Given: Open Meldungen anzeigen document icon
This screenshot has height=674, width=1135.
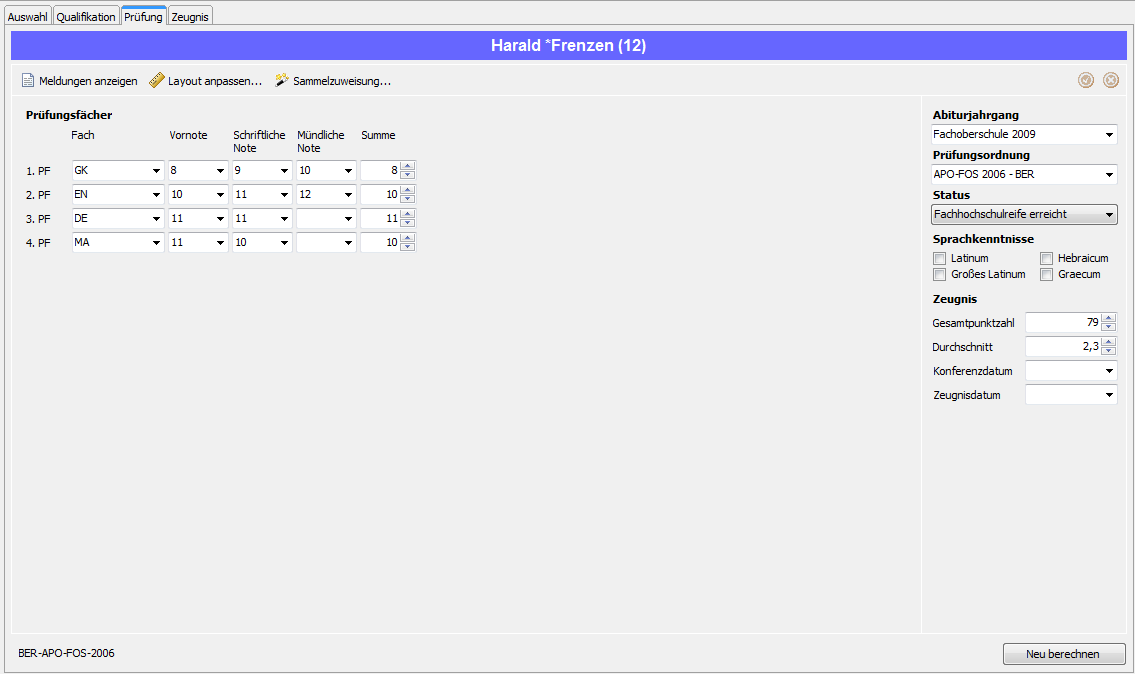Looking at the screenshot, I should pyautogui.click(x=28, y=80).
